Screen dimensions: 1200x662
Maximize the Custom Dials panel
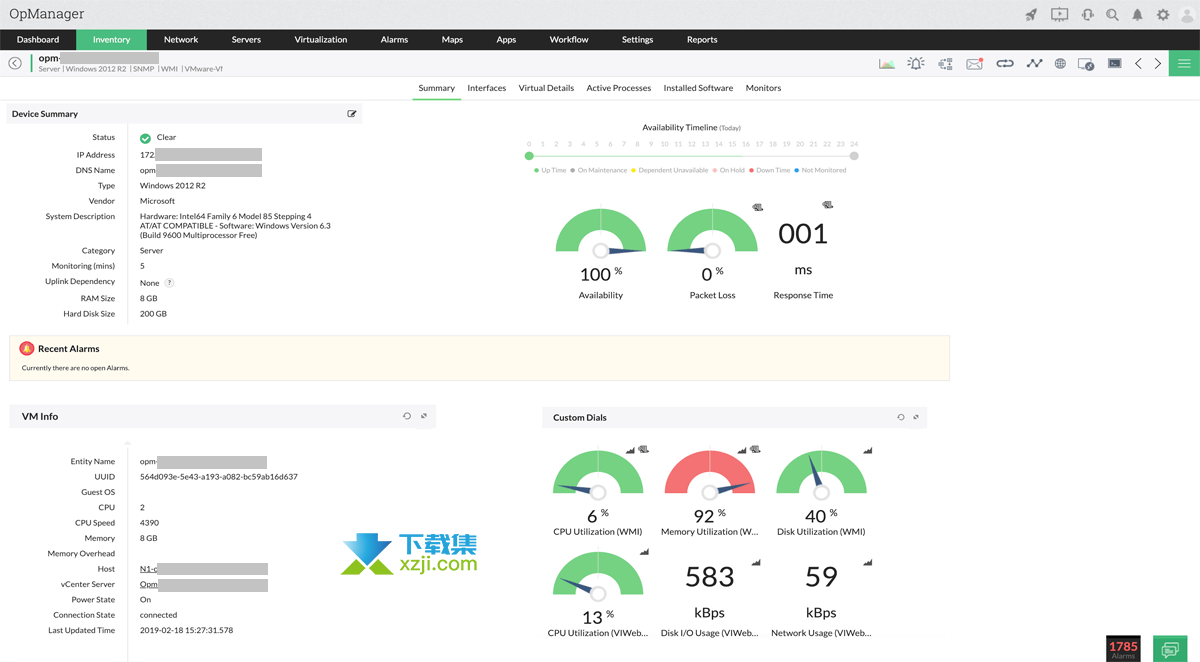[916, 417]
